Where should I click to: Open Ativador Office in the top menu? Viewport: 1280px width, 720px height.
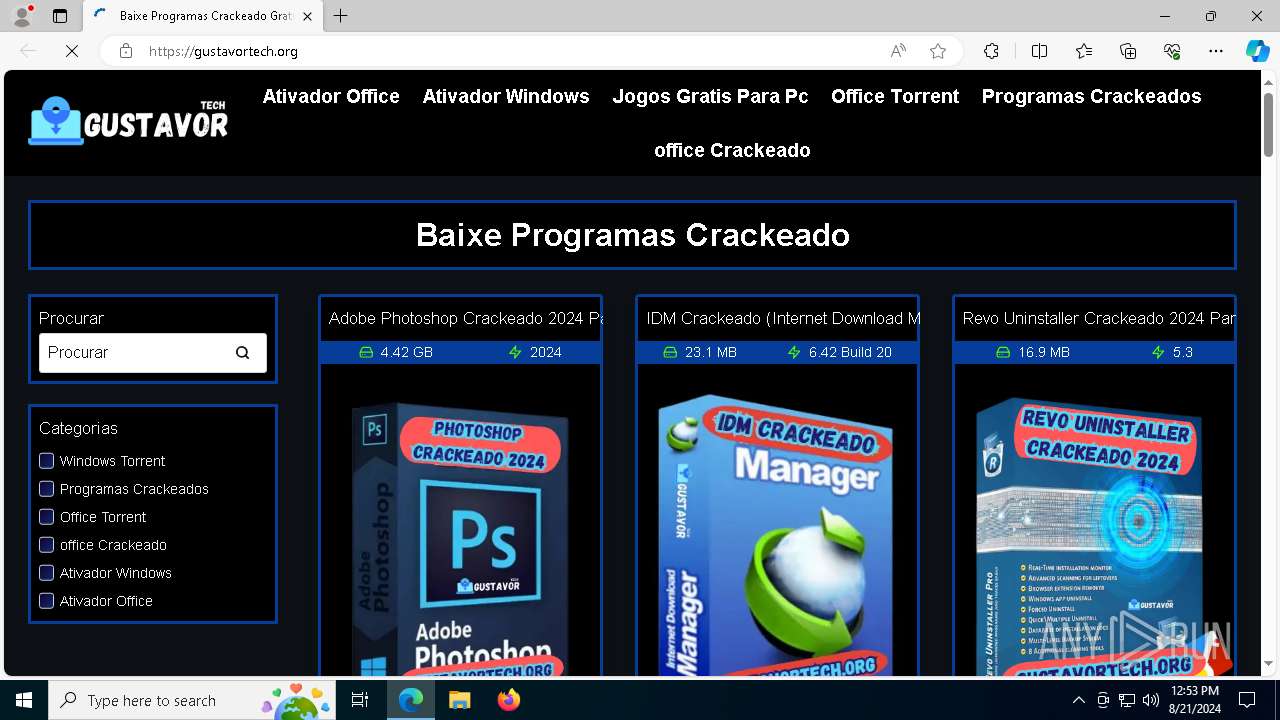pyautogui.click(x=331, y=96)
